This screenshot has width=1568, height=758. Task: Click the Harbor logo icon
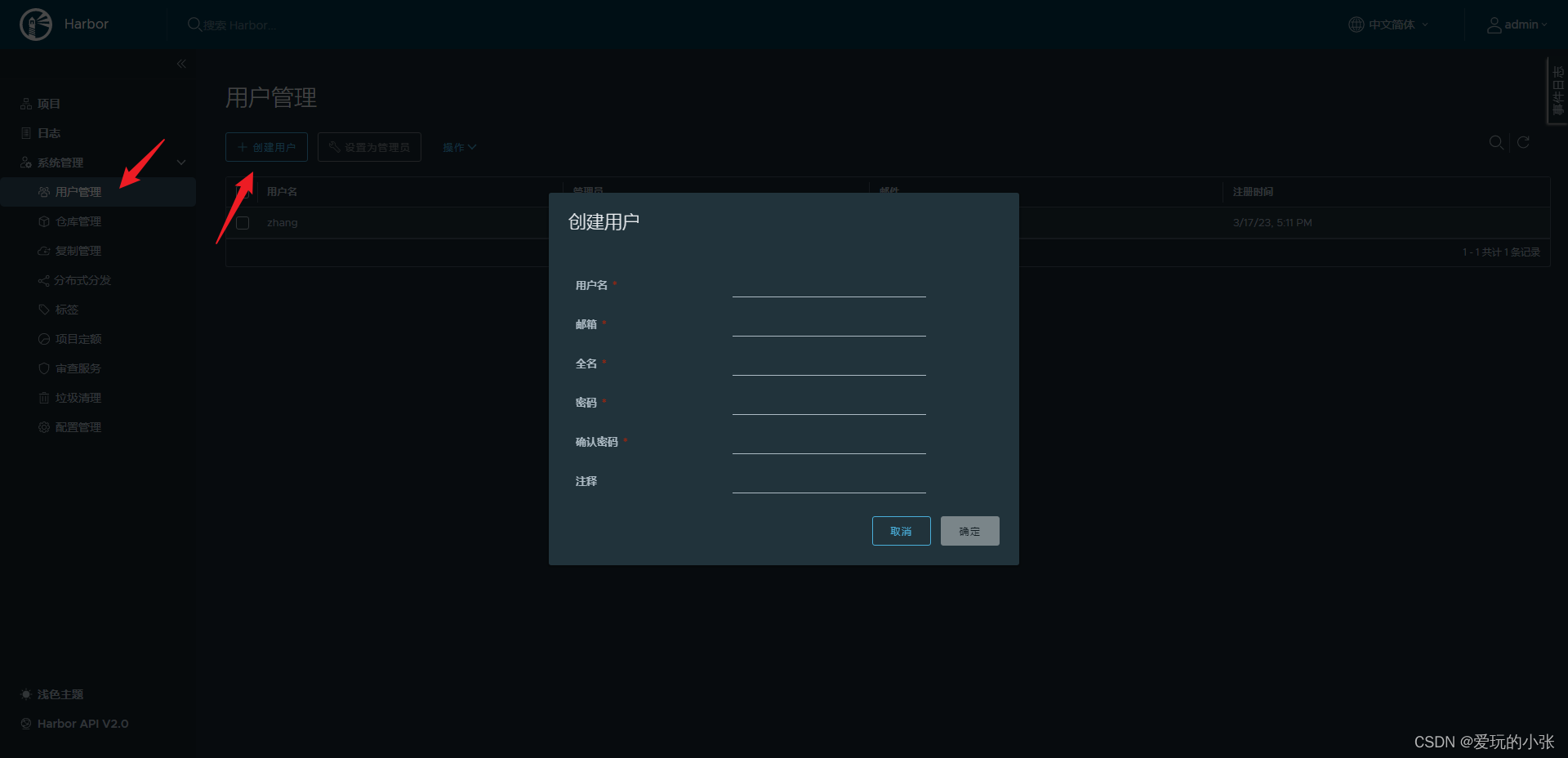click(x=36, y=25)
